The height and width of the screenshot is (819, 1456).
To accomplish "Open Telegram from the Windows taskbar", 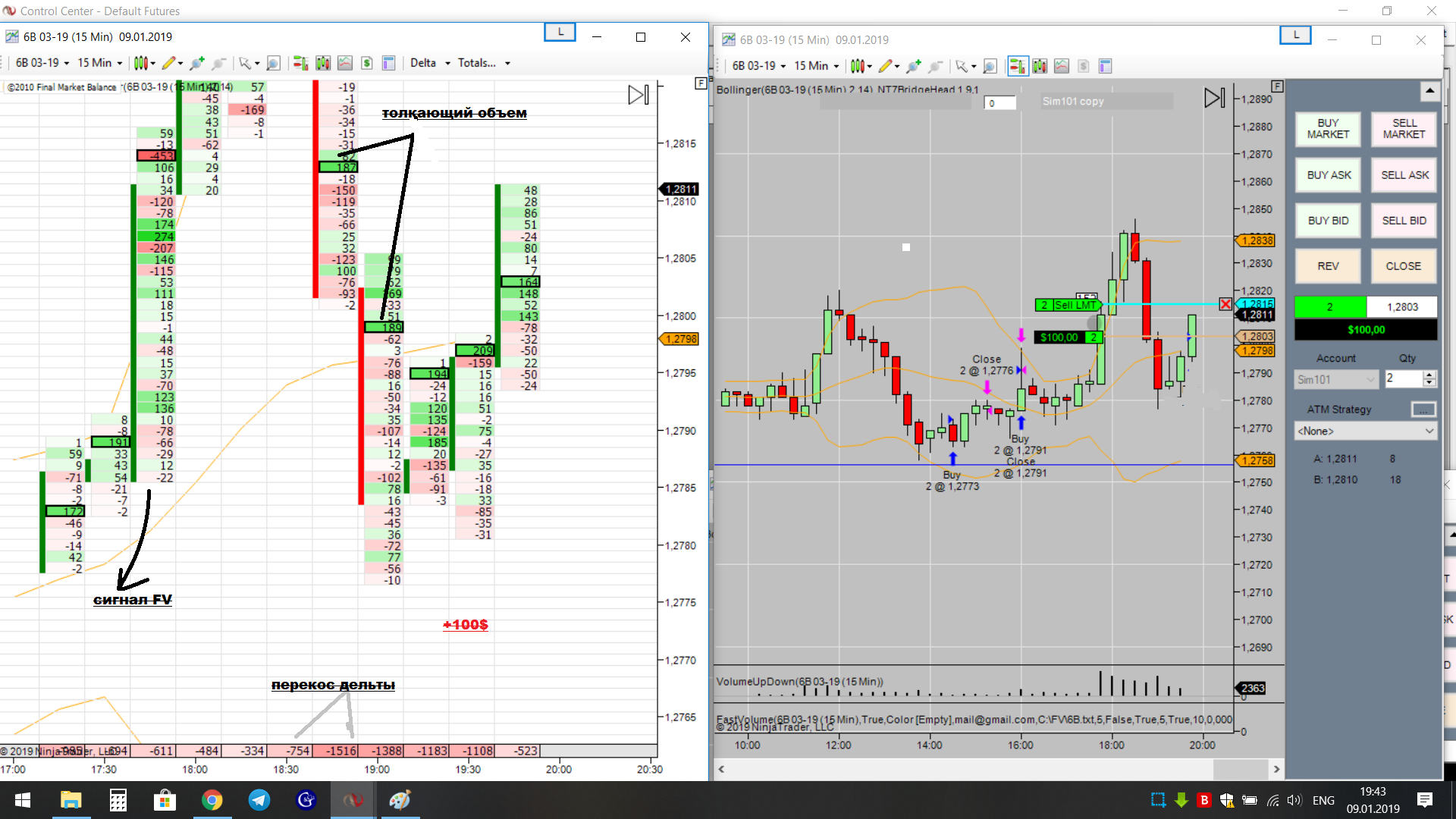I will pyautogui.click(x=259, y=800).
